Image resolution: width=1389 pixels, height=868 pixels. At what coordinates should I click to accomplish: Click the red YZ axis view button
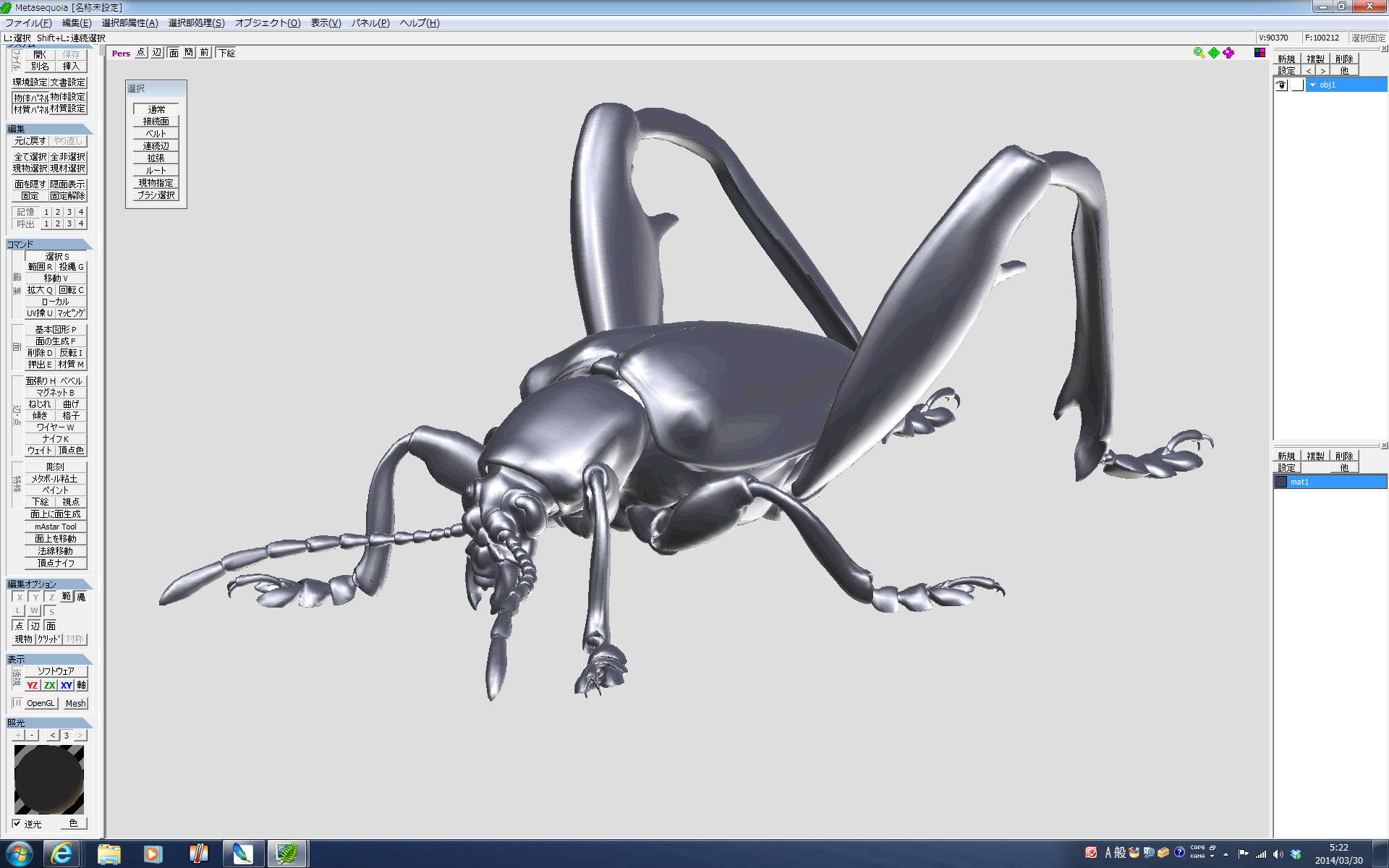point(32,685)
